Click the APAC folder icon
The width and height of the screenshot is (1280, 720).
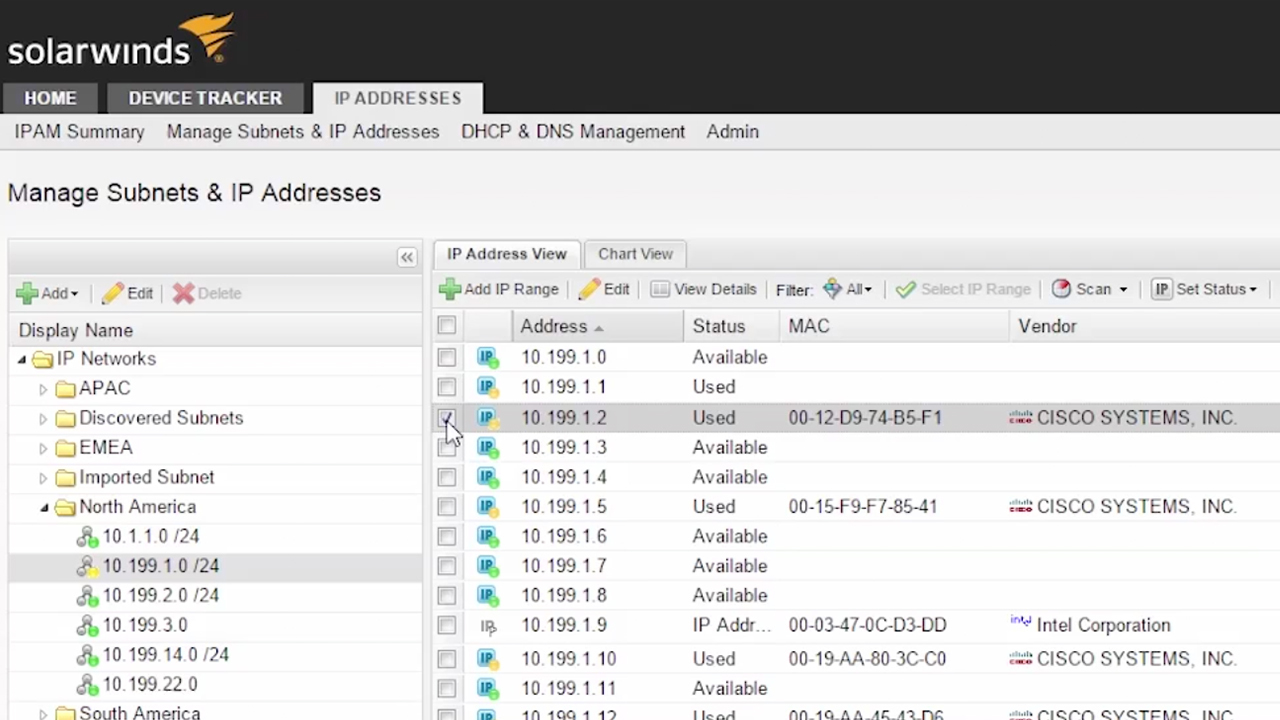tap(65, 388)
